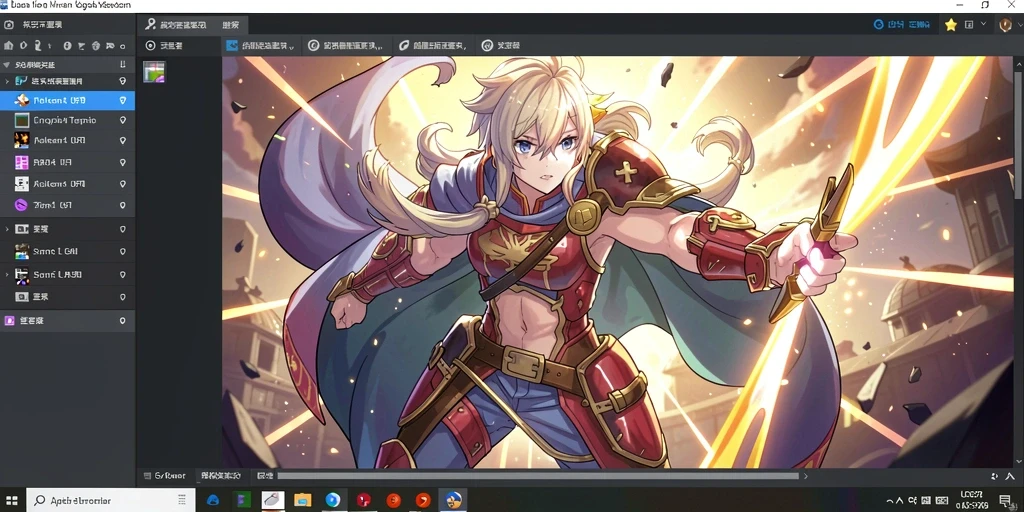Click the home icon in left panel toolbar
This screenshot has width=1024, height=512.
(x=8, y=46)
